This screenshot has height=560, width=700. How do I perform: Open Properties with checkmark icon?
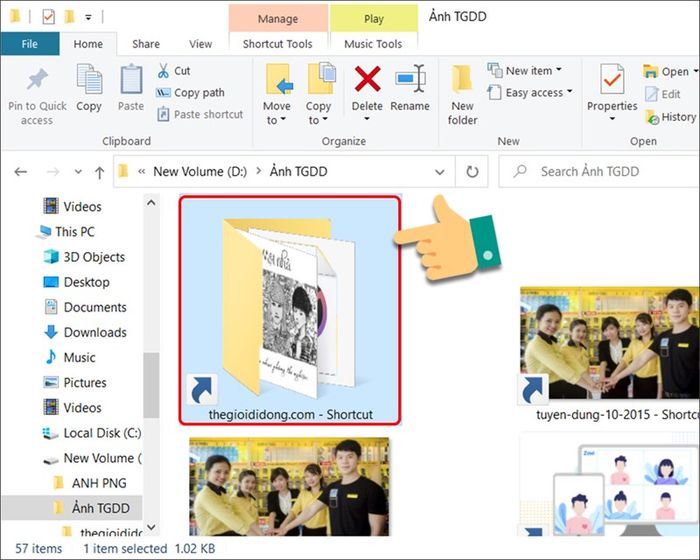[x=612, y=79]
